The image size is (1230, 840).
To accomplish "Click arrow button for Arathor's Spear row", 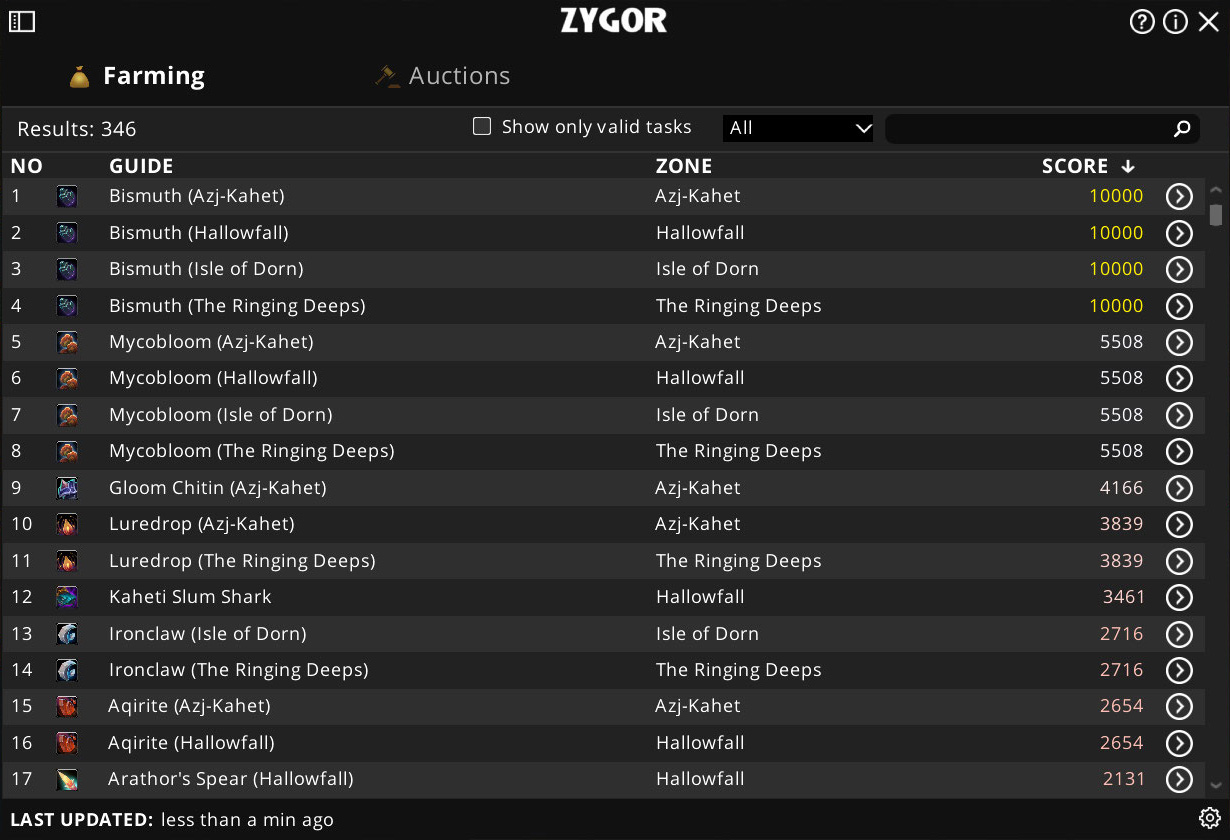I will (x=1179, y=779).
